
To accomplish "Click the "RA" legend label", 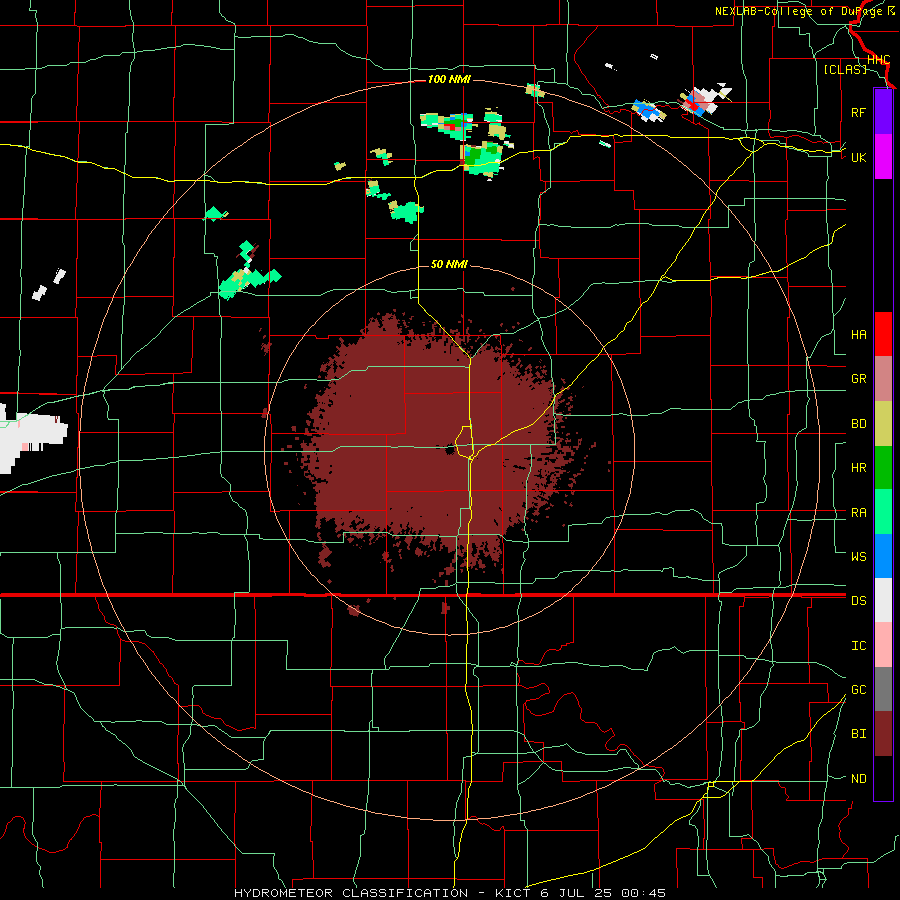I will point(858,513).
